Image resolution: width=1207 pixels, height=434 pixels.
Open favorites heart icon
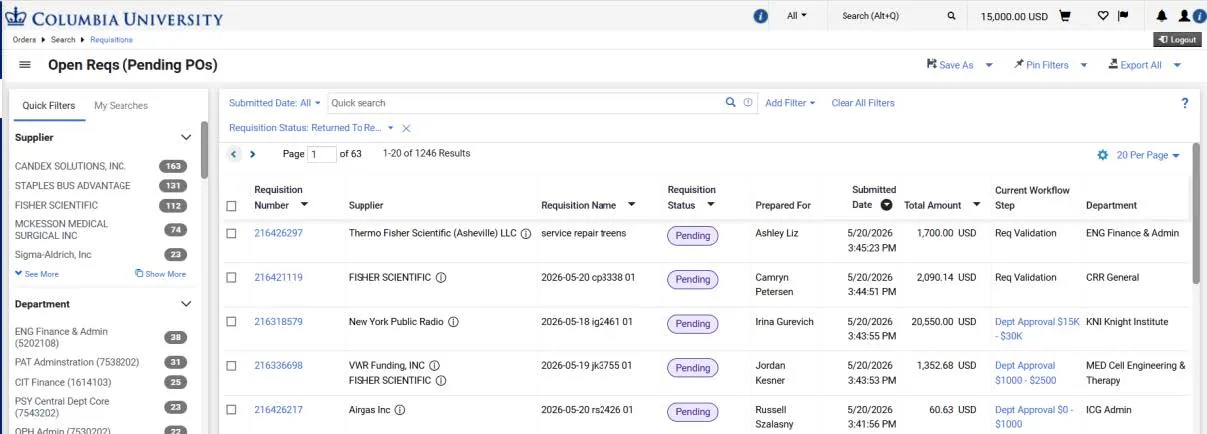click(1103, 16)
